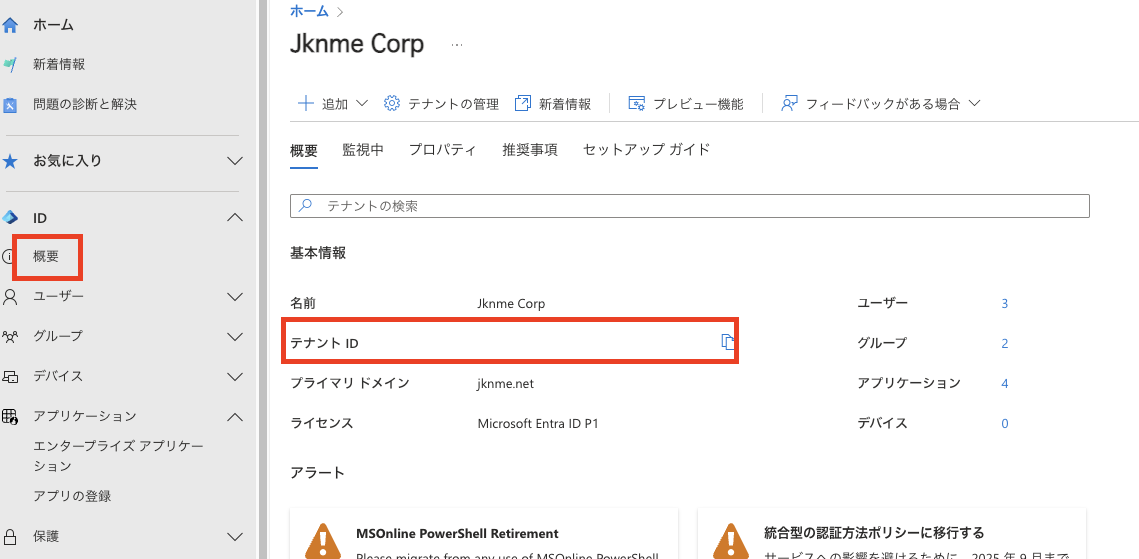Switch to the プロパティ tab
The image size is (1139, 559).
pos(442,150)
